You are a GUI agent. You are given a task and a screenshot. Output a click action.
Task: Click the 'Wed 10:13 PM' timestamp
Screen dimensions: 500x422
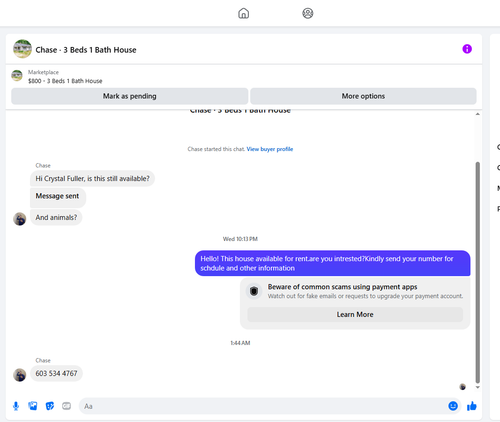pyautogui.click(x=240, y=239)
